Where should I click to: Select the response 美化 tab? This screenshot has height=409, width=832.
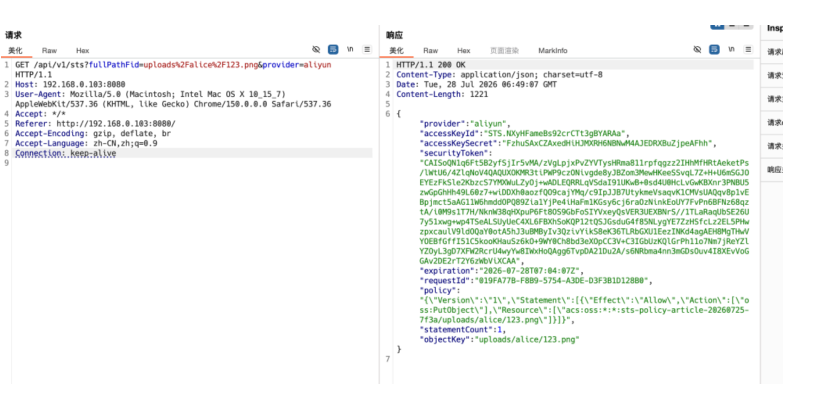click(396, 50)
